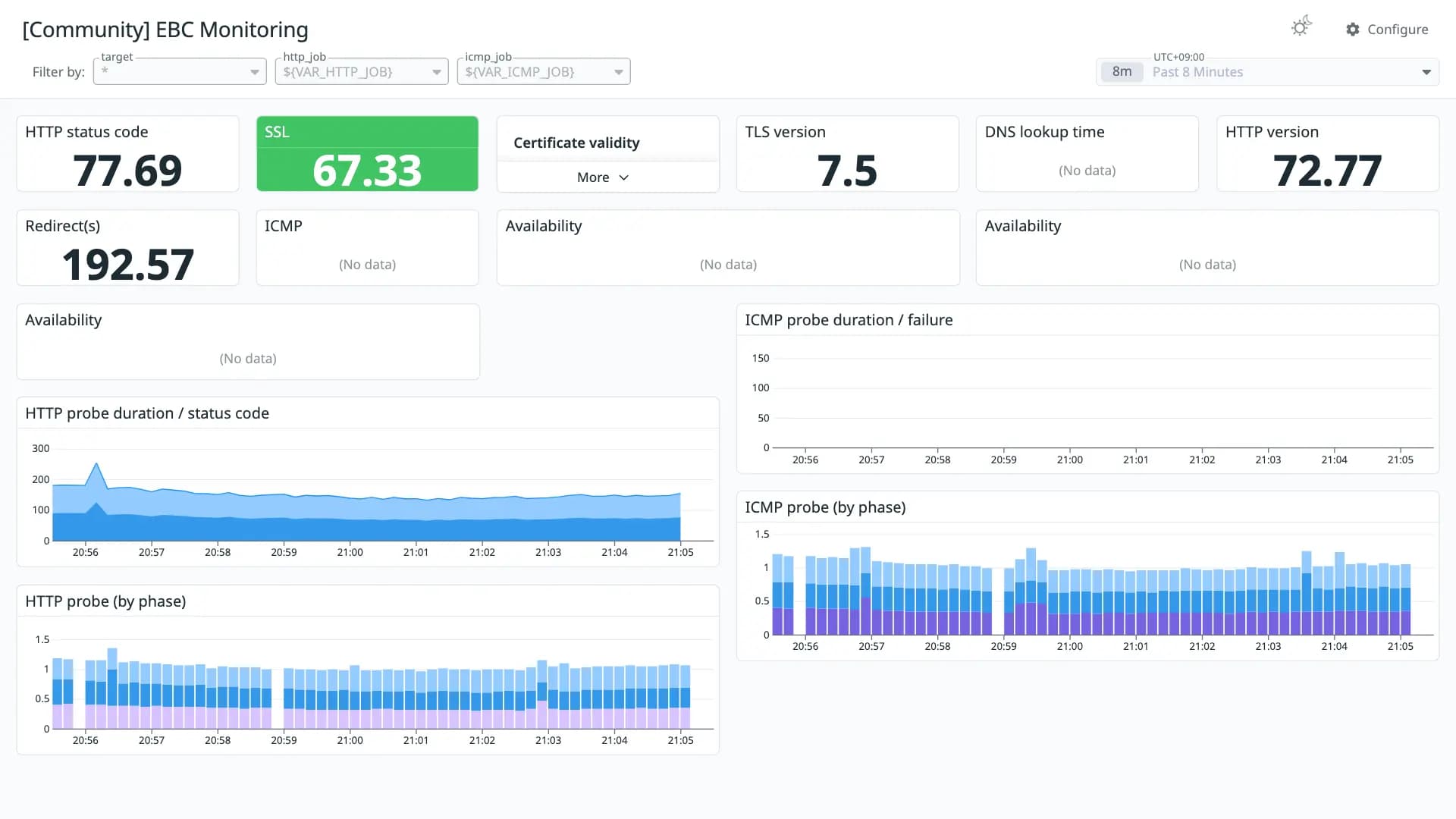Click the TLS version value 7.5
The image size is (1456, 819).
[x=847, y=171]
